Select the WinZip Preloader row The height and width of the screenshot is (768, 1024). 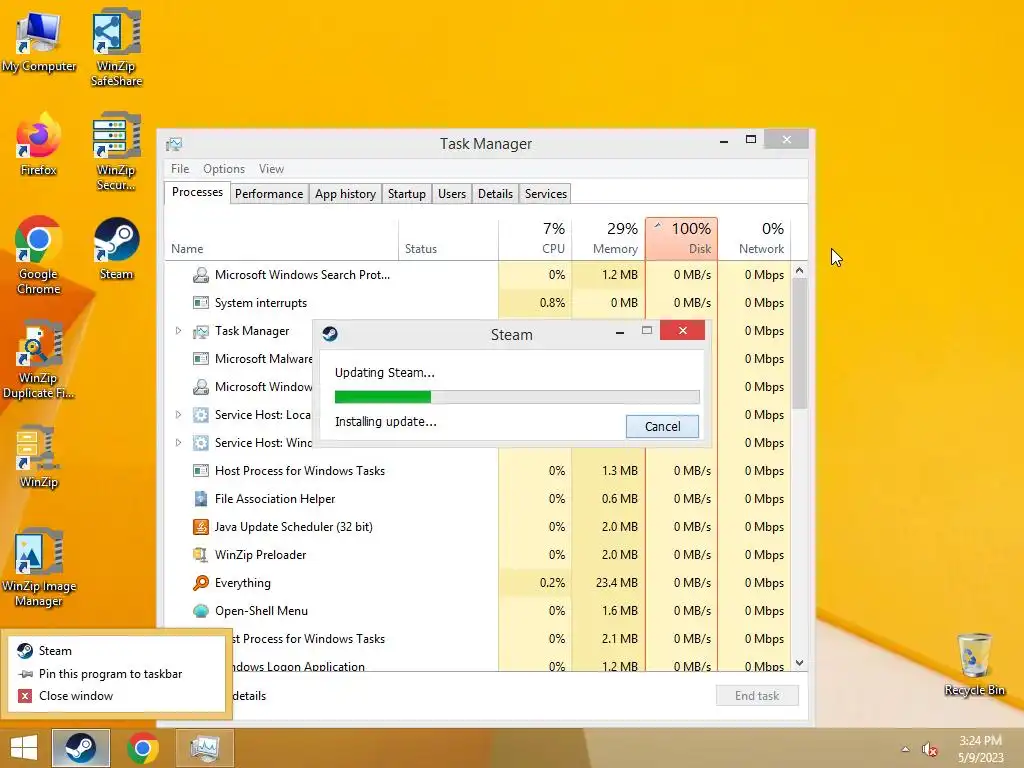[477, 554]
